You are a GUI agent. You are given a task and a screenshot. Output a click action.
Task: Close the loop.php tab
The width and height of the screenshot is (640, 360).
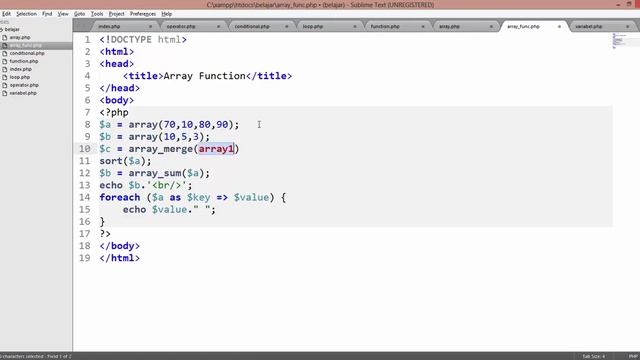coord(355,27)
